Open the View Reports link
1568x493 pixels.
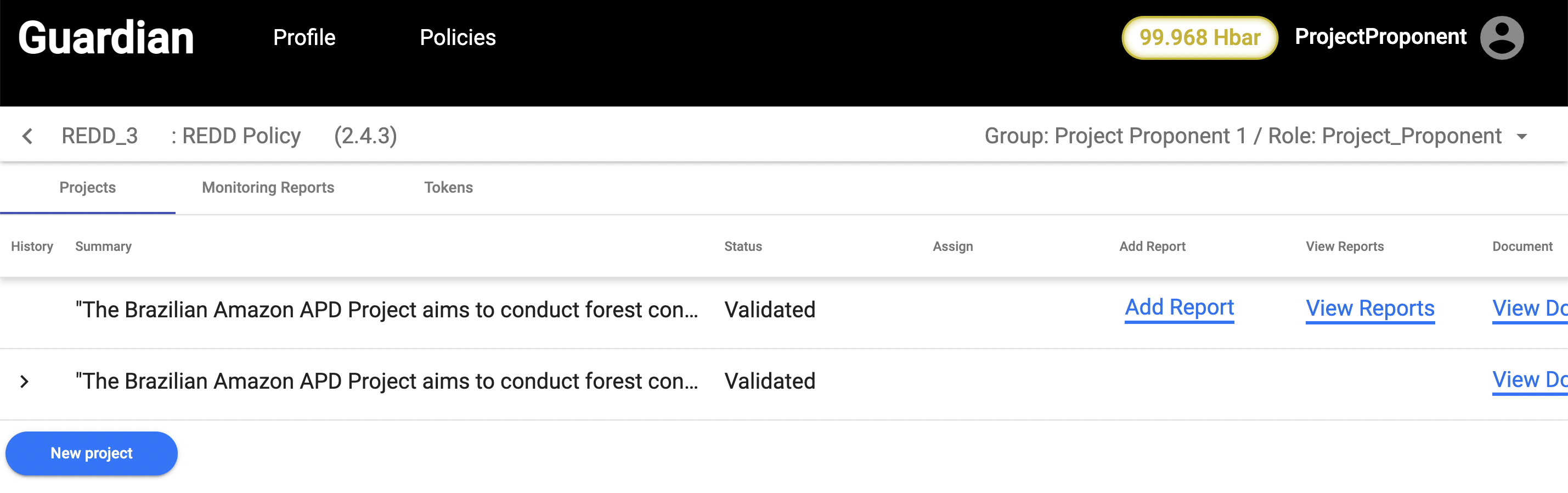pyautogui.click(x=1369, y=309)
